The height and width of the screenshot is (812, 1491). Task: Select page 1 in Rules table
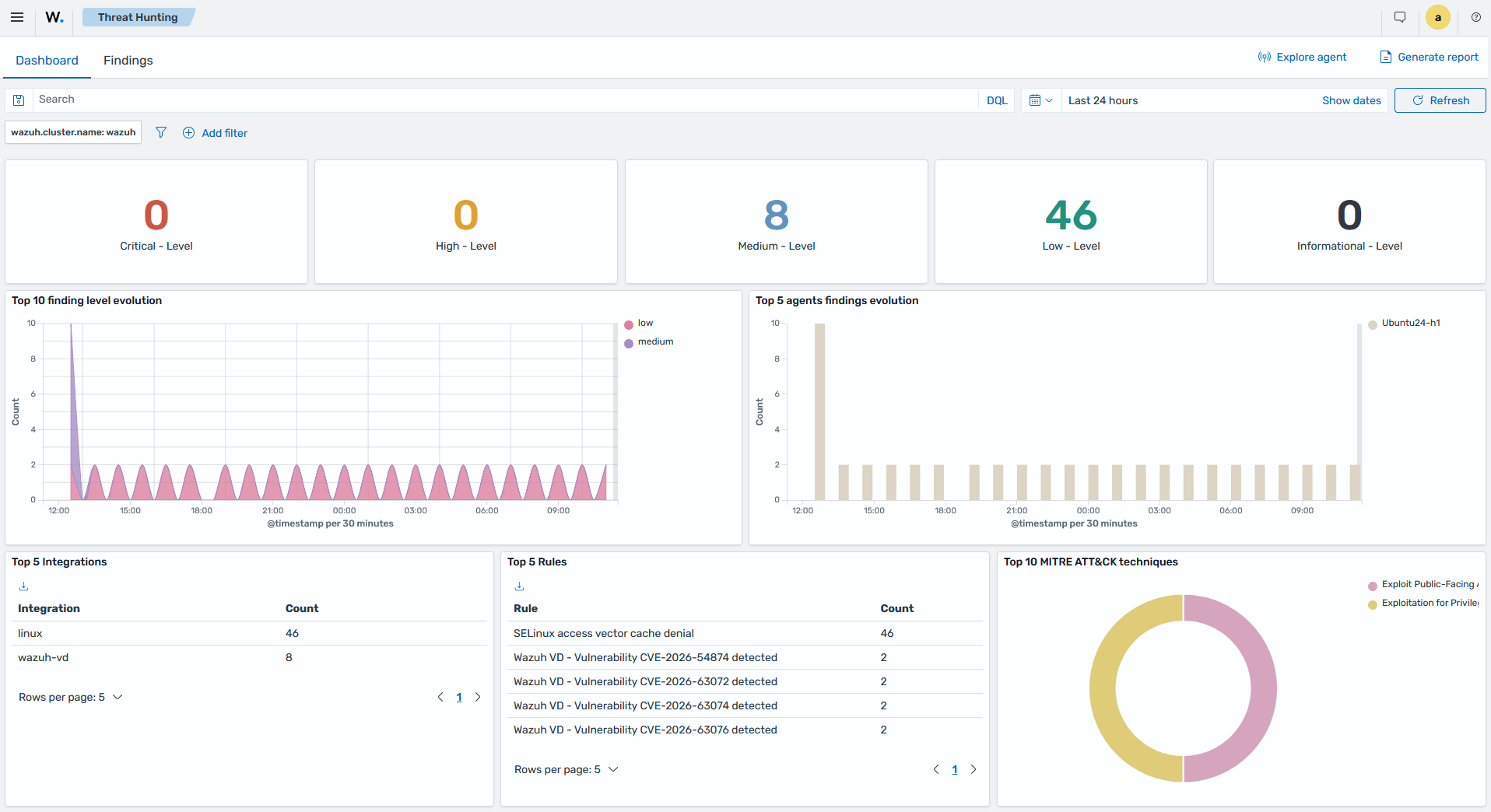[x=955, y=769]
